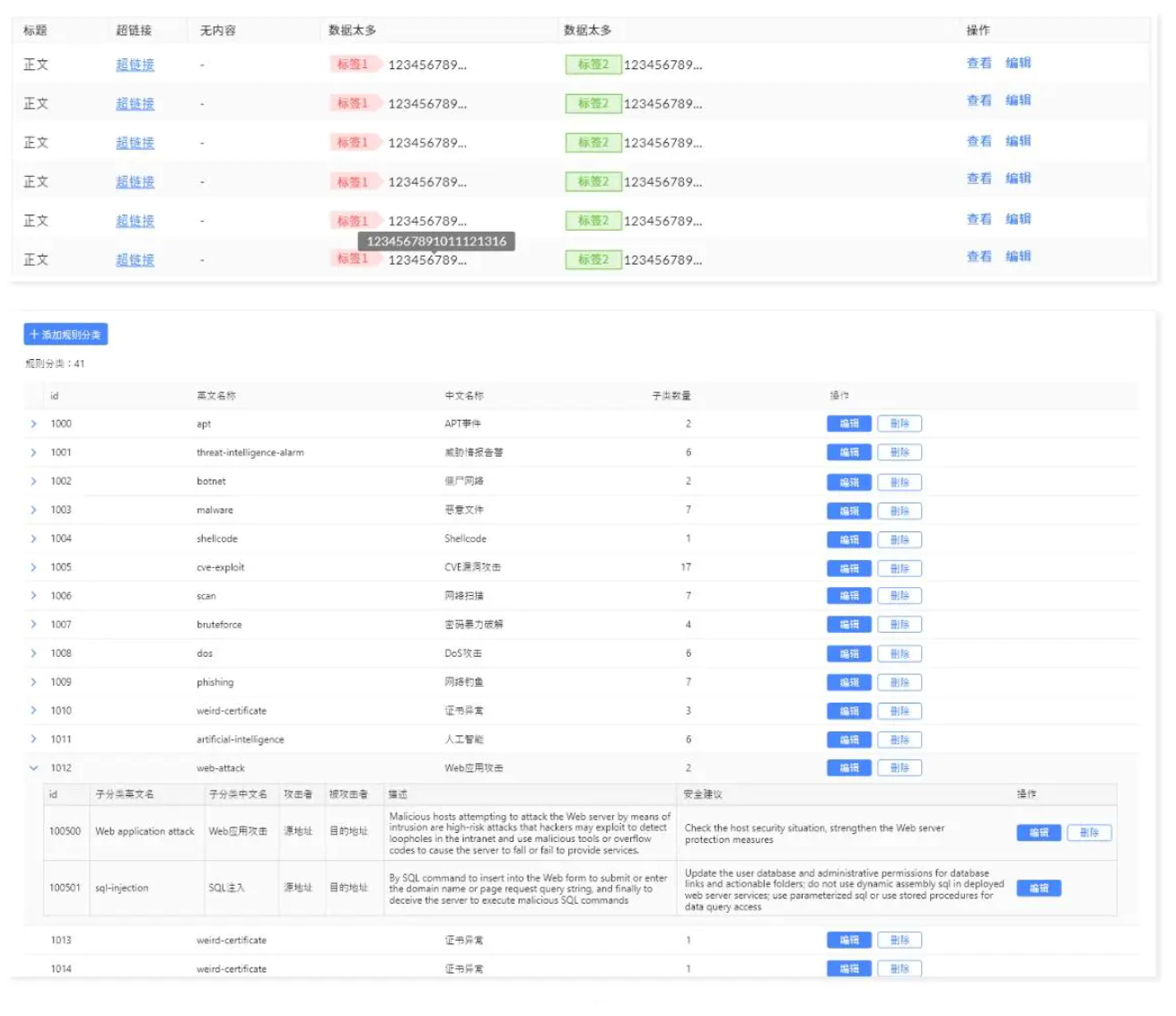Click 编辑 for row 1000 apt
Image resolution: width=1176 pixels, height=1016 pixels.
click(849, 424)
